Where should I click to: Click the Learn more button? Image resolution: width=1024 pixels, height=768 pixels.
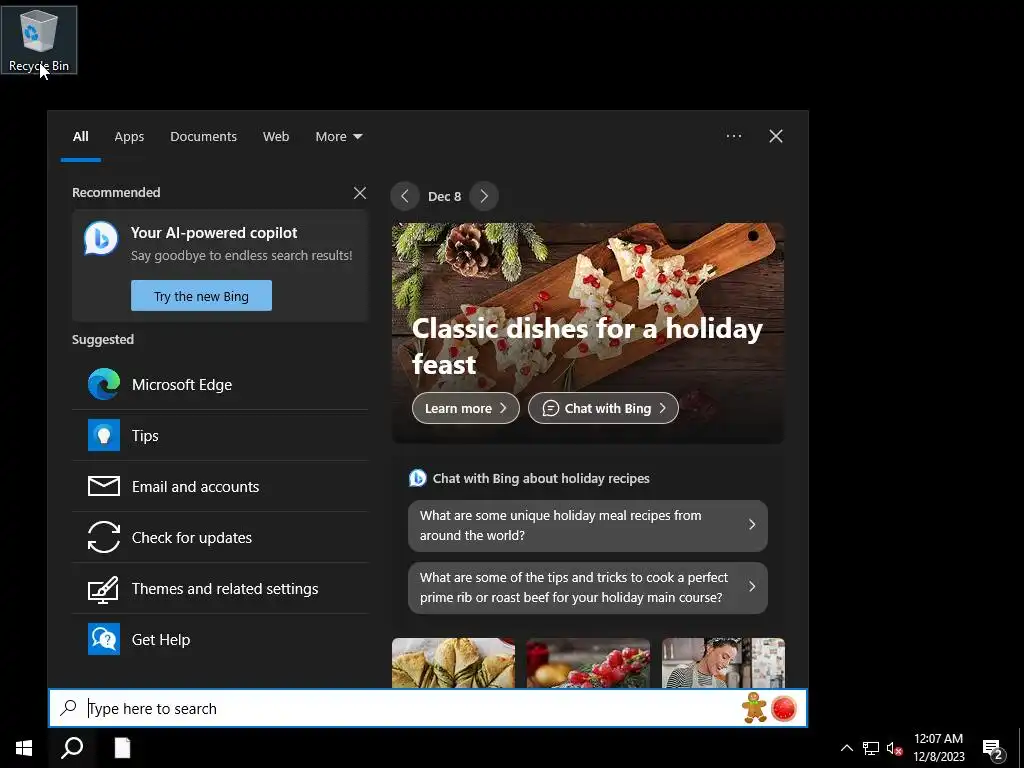click(466, 408)
